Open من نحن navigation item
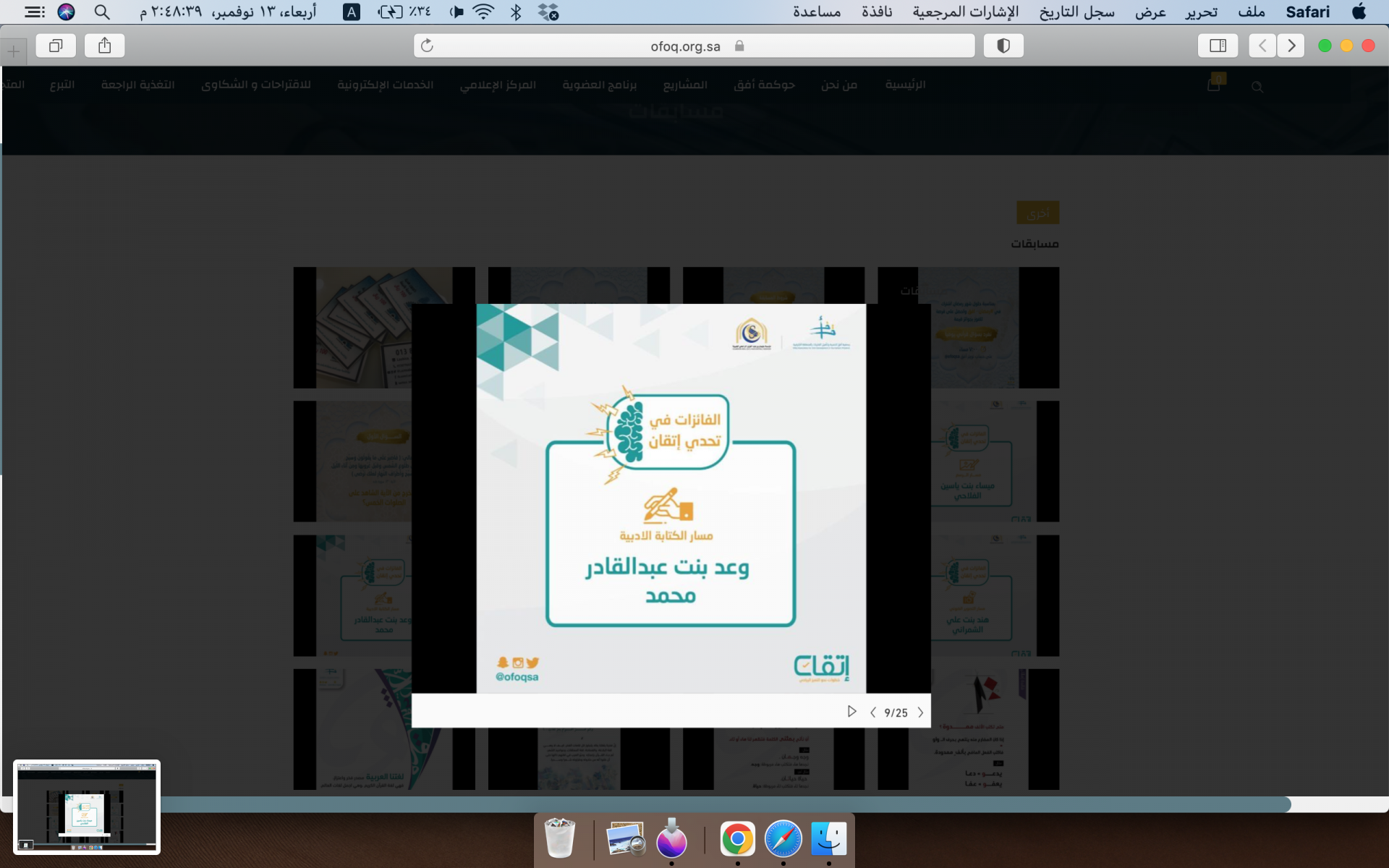Image resolution: width=1389 pixels, height=868 pixels. click(x=839, y=85)
